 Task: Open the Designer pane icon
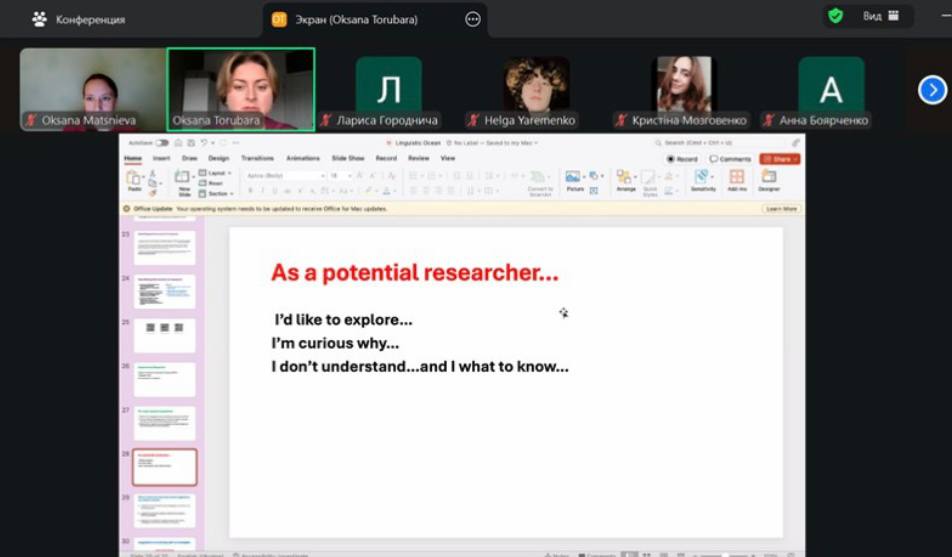pos(768,179)
